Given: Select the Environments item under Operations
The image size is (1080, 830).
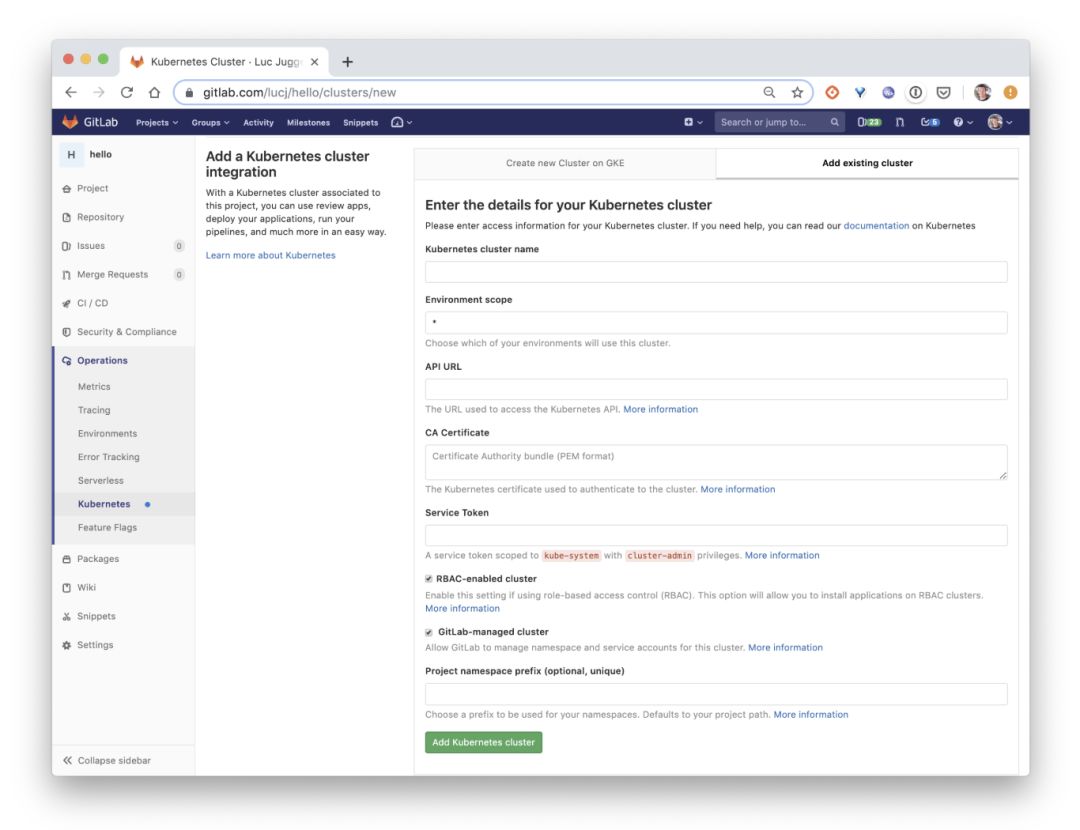Looking at the screenshot, I should (x=107, y=434).
